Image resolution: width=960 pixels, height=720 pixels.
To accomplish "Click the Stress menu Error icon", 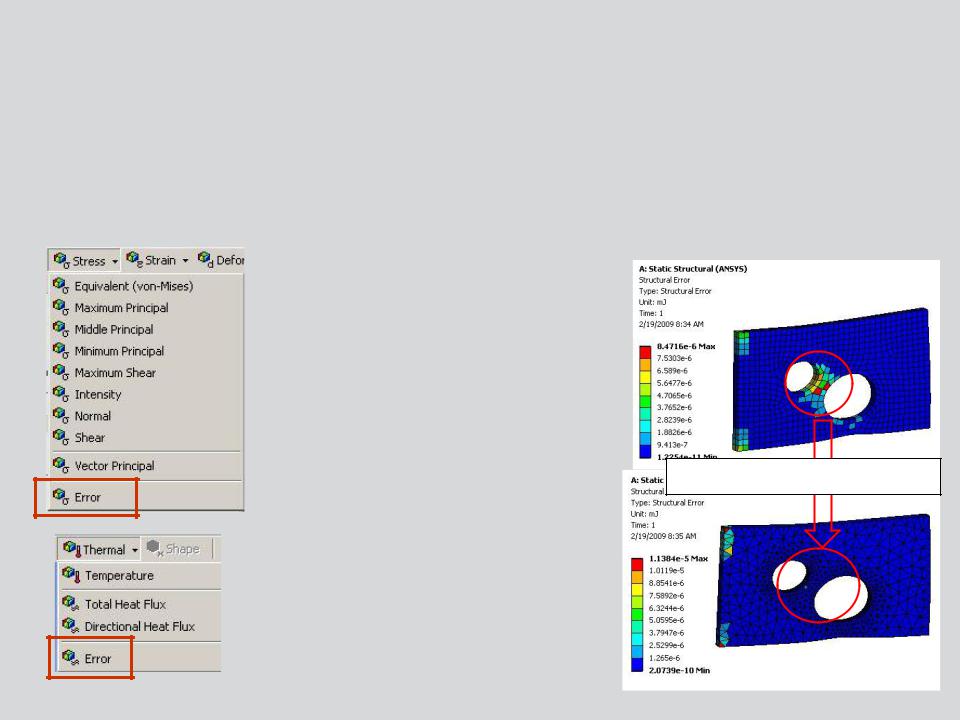I will pyautogui.click(x=61, y=497).
